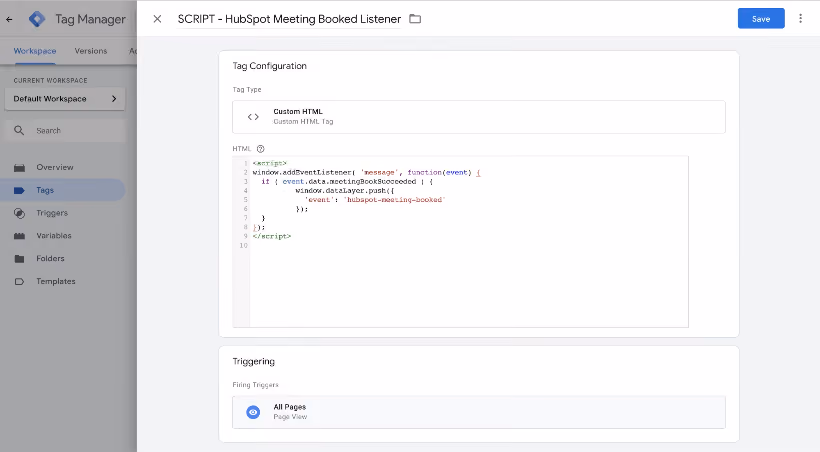Click the Tag Configuration heading
This screenshot has height=452, width=820.
coord(269,66)
